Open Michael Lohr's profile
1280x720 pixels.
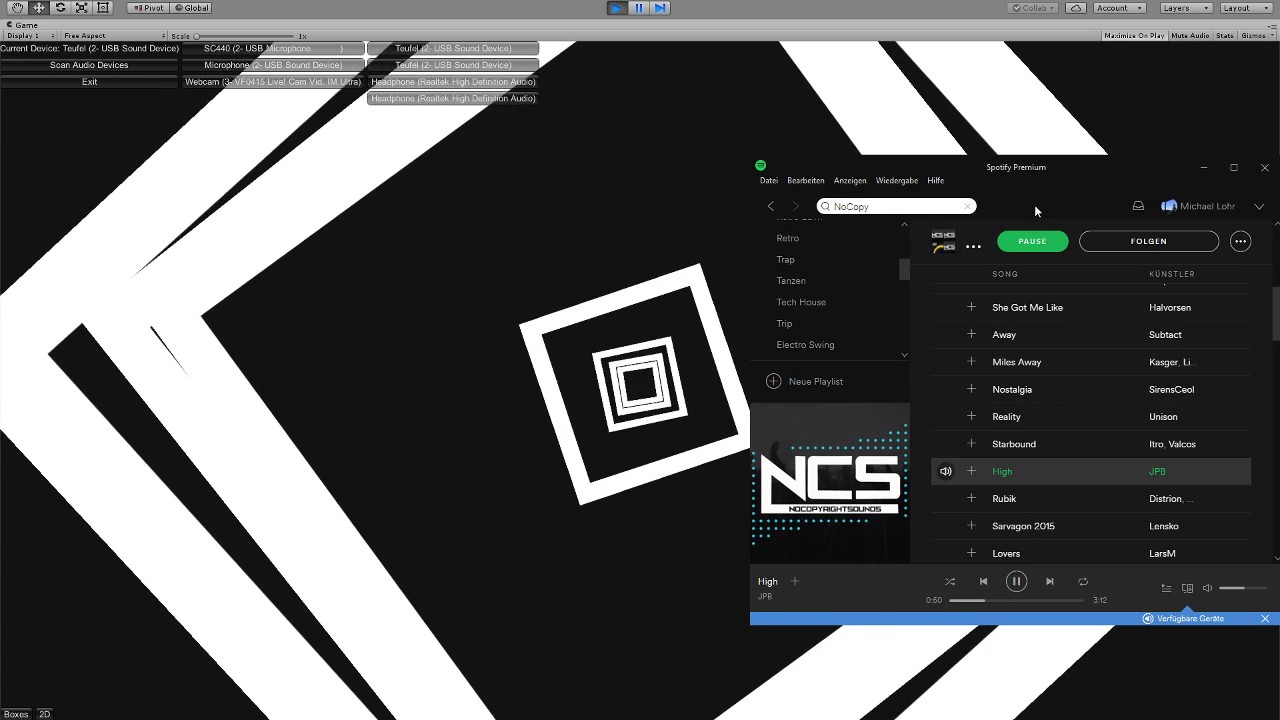tap(1198, 206)
